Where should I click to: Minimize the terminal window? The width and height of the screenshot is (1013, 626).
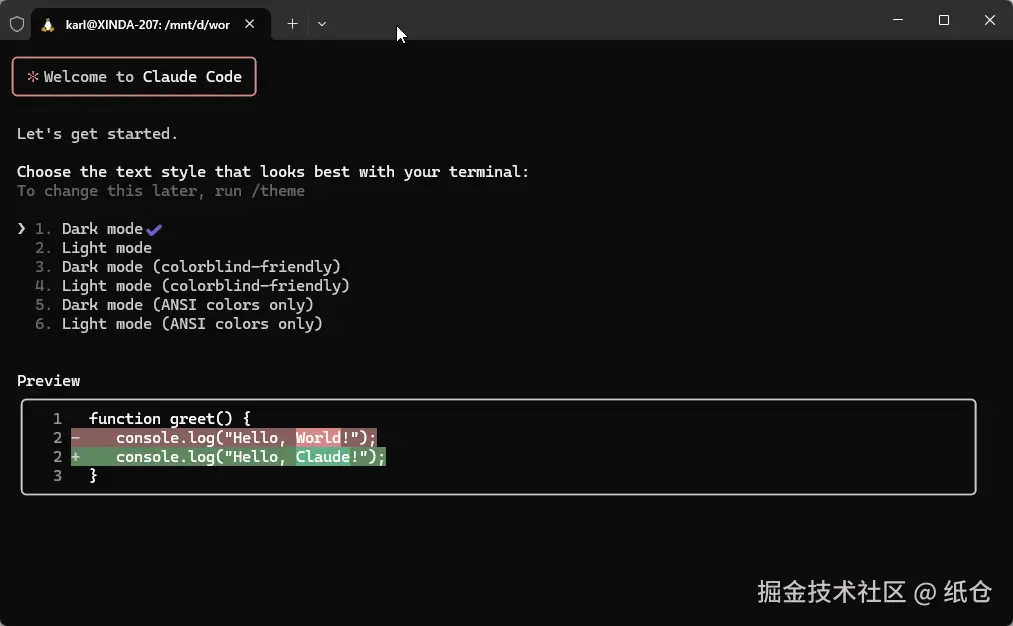(898, 20)
